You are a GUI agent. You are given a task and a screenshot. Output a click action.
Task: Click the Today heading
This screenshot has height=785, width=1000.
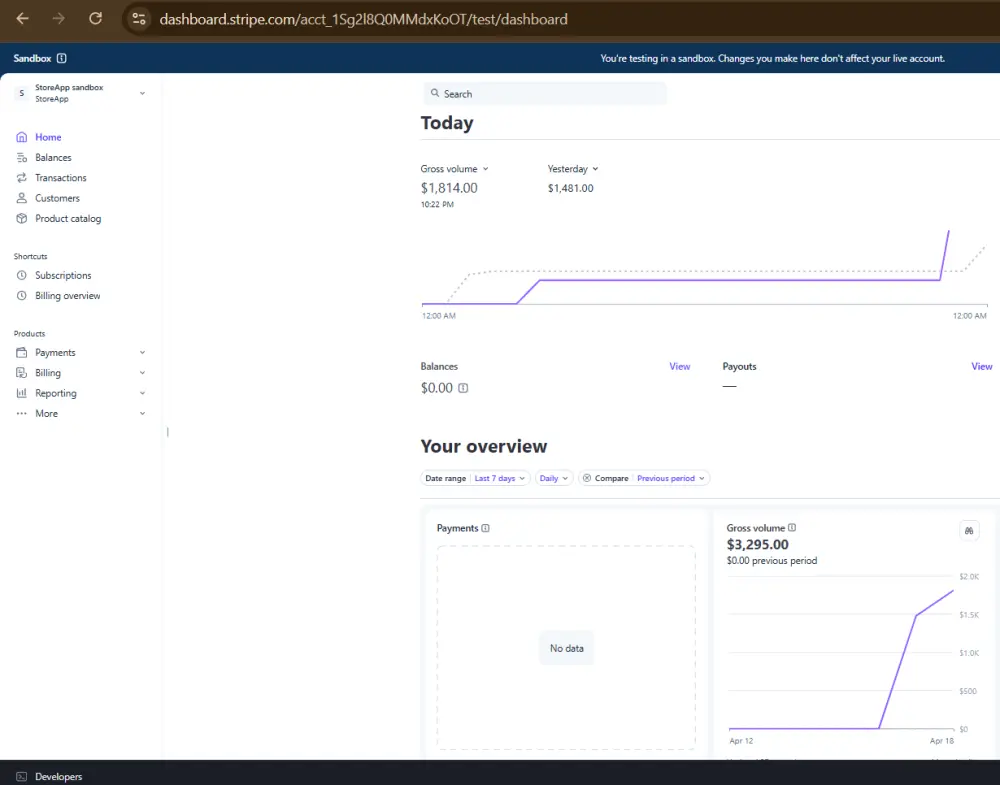pyautogui.click(x=446, y=122)
